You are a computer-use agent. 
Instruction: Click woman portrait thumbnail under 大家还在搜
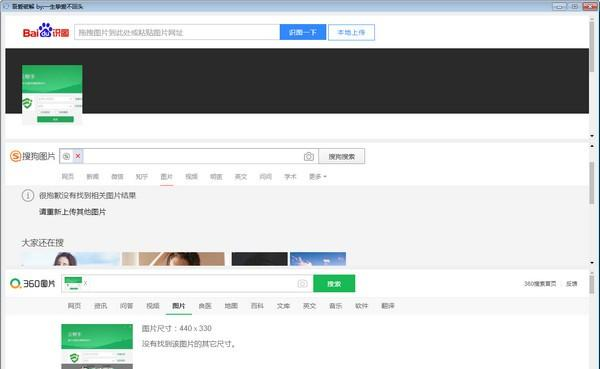(71, 259)
